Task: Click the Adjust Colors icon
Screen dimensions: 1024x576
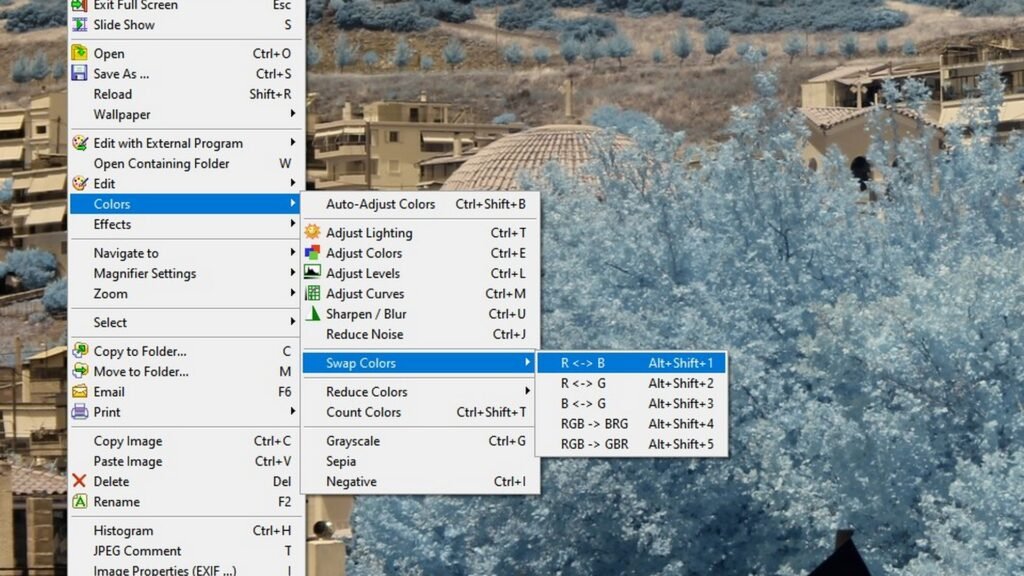Action: coord(312,252)
